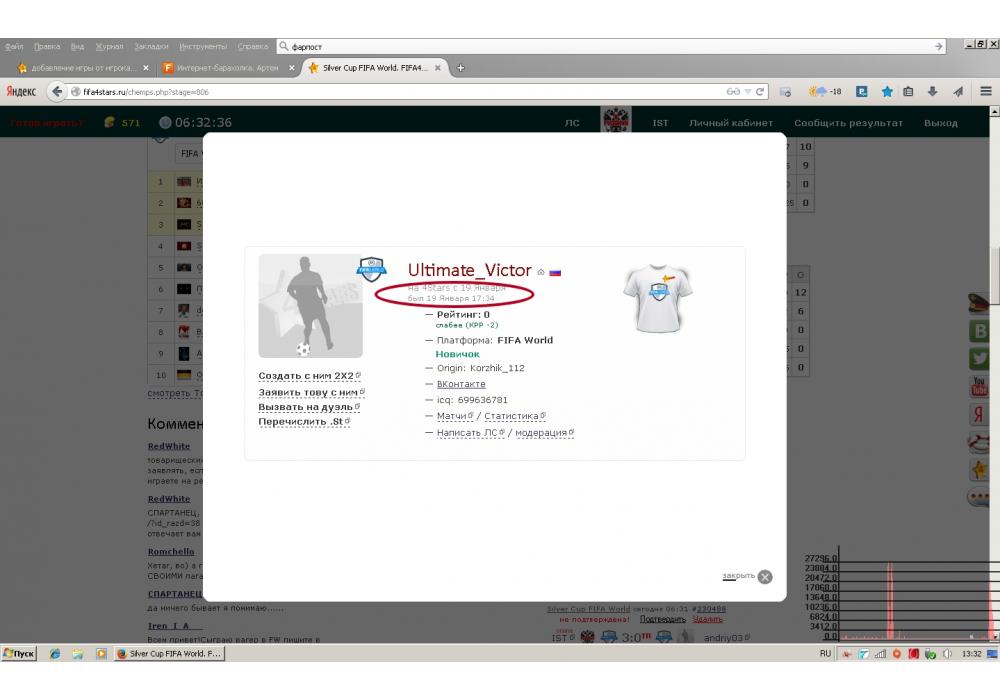Open a new browser tab with plus button
Viewport: 1000px width, 700px height.
pos(460,68)
